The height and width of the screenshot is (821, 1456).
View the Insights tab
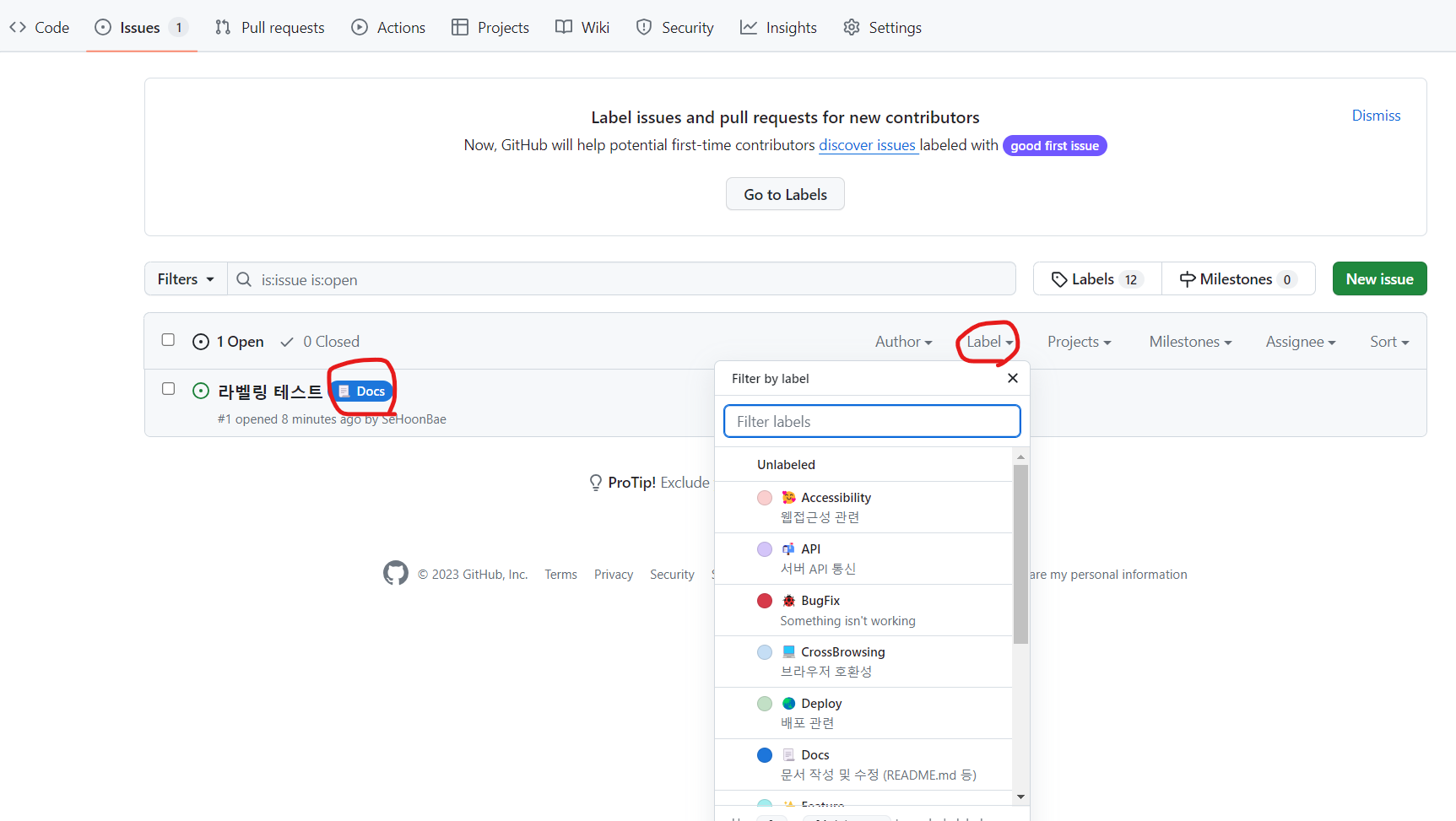(778, 27)
